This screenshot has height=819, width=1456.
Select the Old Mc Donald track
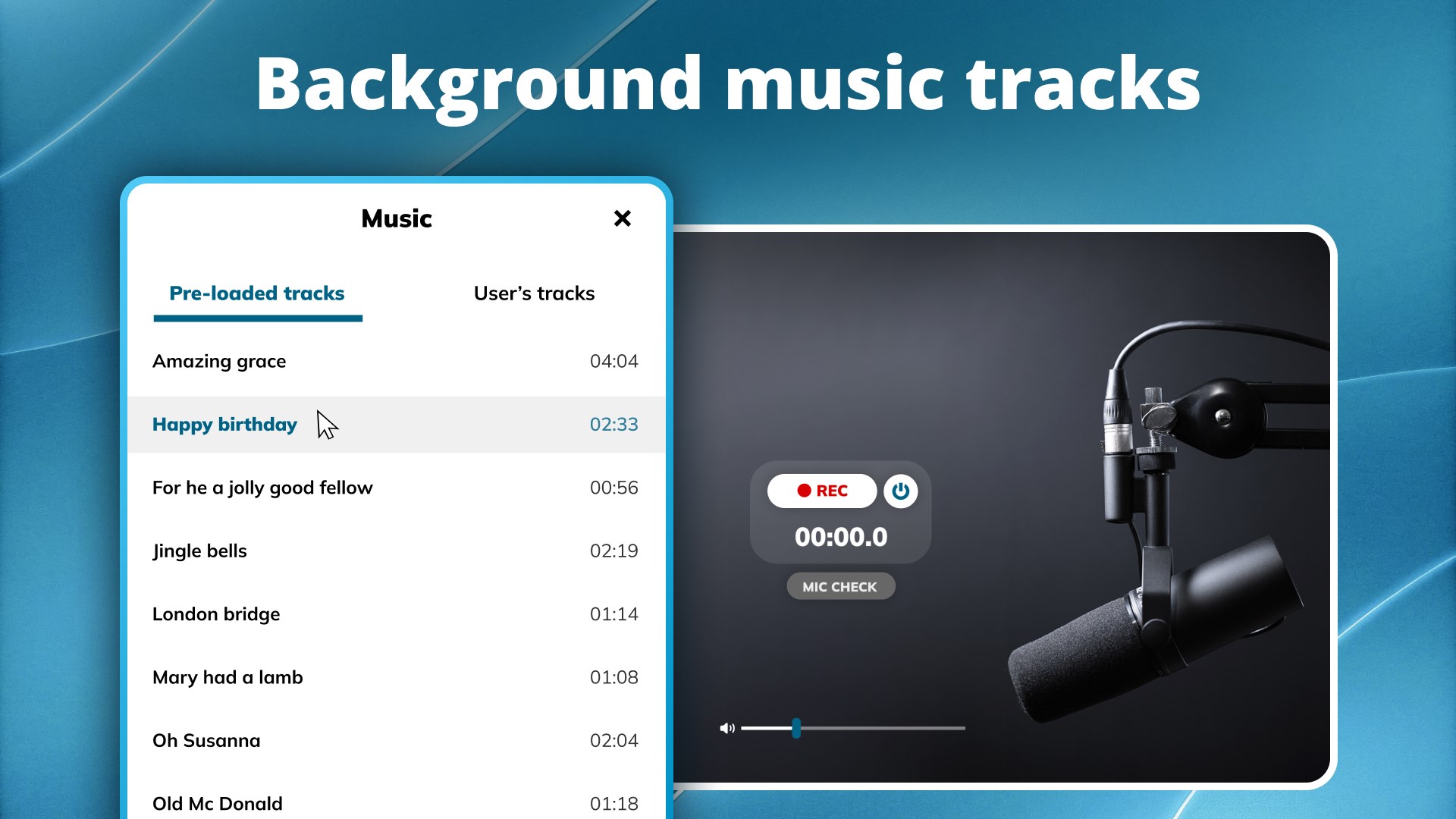point(218,803)
